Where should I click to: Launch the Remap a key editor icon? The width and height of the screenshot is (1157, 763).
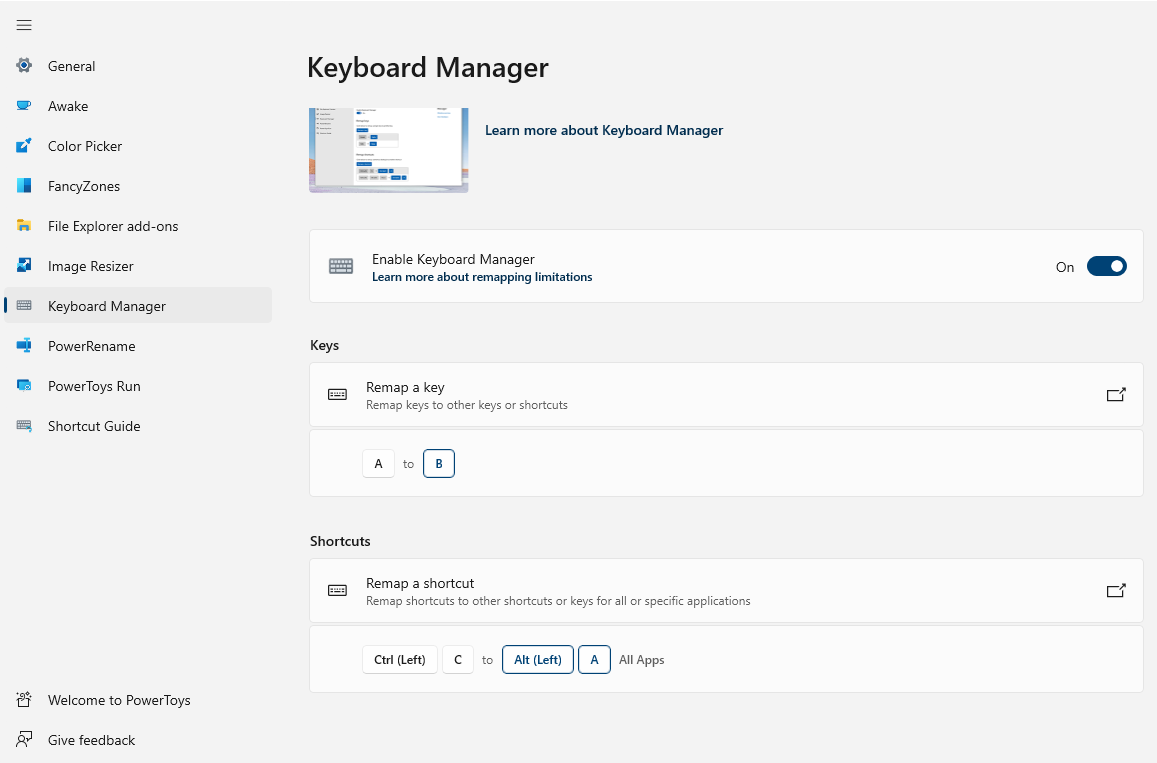pos(1116,394)
